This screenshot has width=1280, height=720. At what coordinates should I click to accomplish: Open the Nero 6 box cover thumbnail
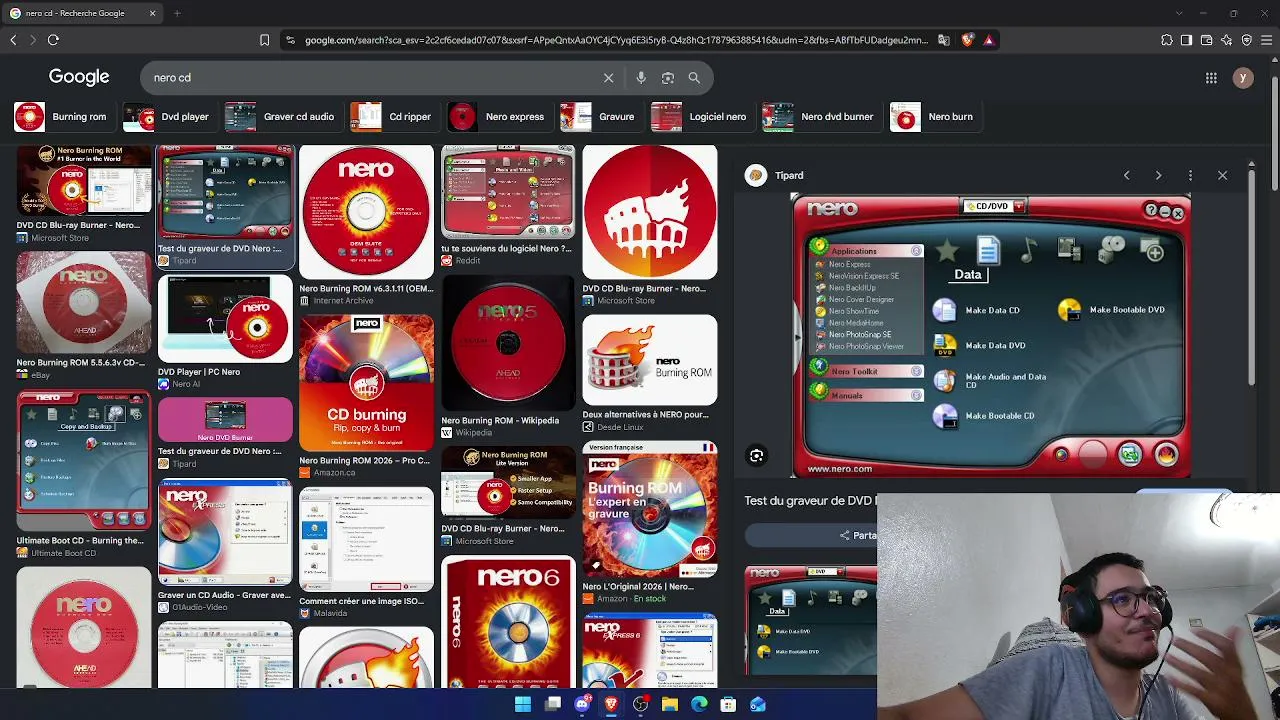[x=508, y=622]
